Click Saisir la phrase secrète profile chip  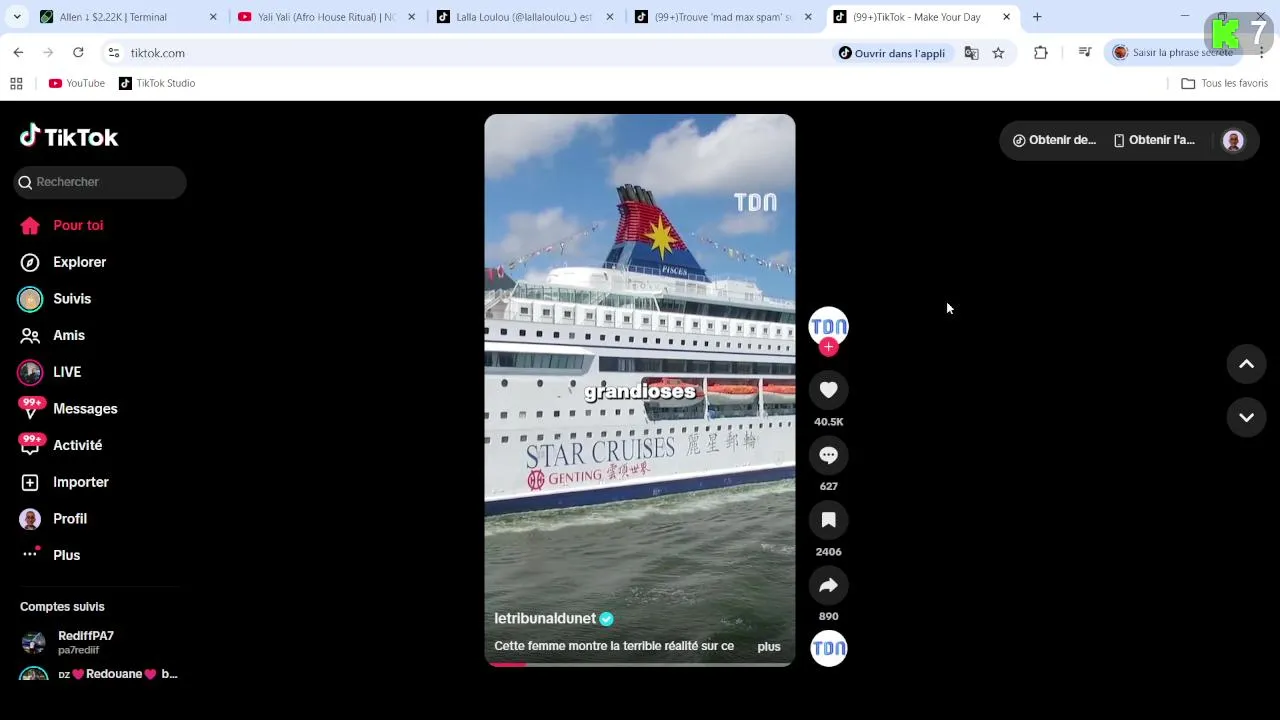(1174, 53)
